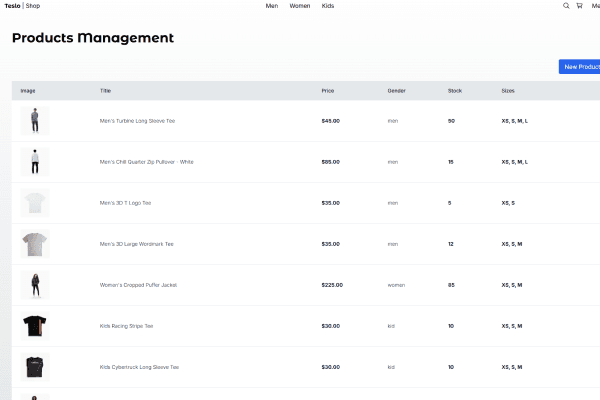600x400 pixels.
Task: Click Kids Racing Stripe Tee thumbnail
Action: click(x=35, y=326)
